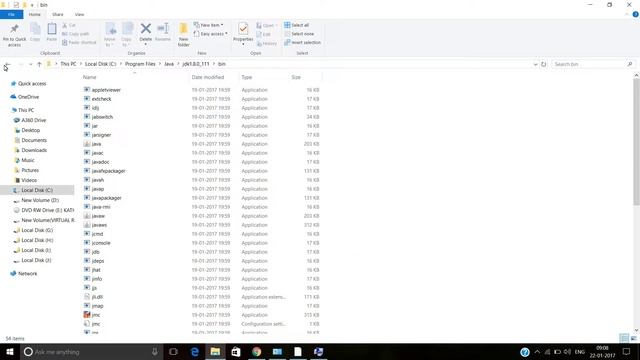Screen dimensions: 640x360
Task: Sort by the Size column header
Action: coord(296,77)
